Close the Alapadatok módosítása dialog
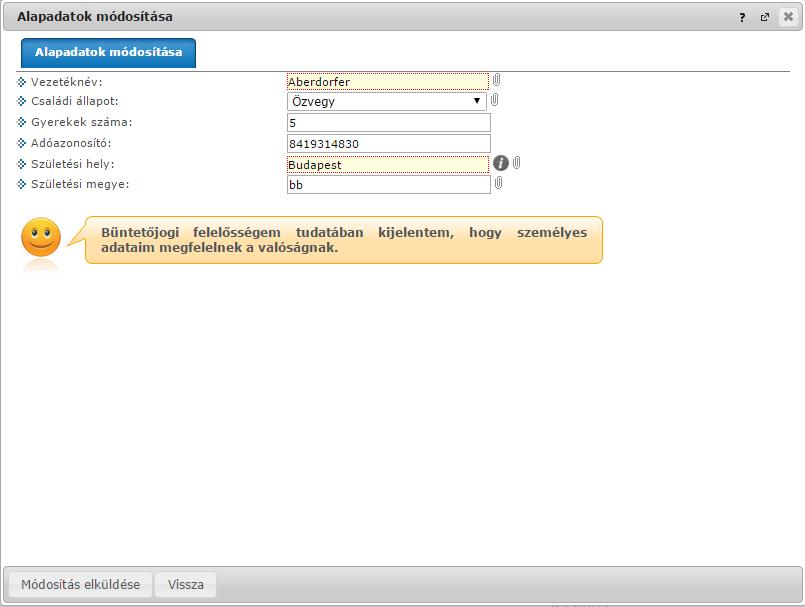The height and width of the screenshot is (607, 805). 788,17
